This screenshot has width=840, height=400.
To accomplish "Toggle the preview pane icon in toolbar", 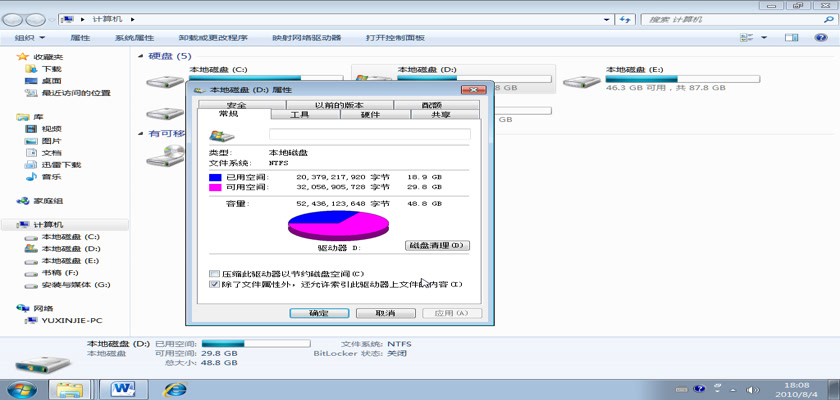I will pos(791,37).
